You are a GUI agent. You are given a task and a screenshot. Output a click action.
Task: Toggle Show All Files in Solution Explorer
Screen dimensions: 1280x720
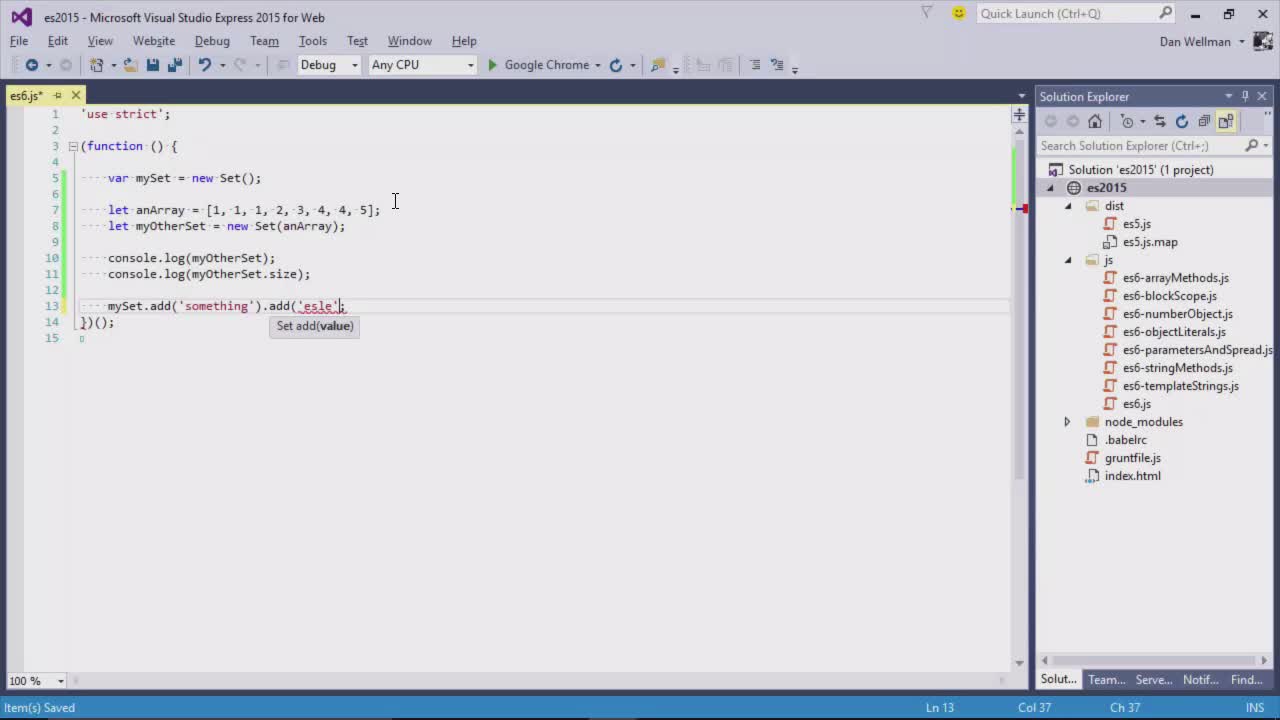click(1226, 121)
